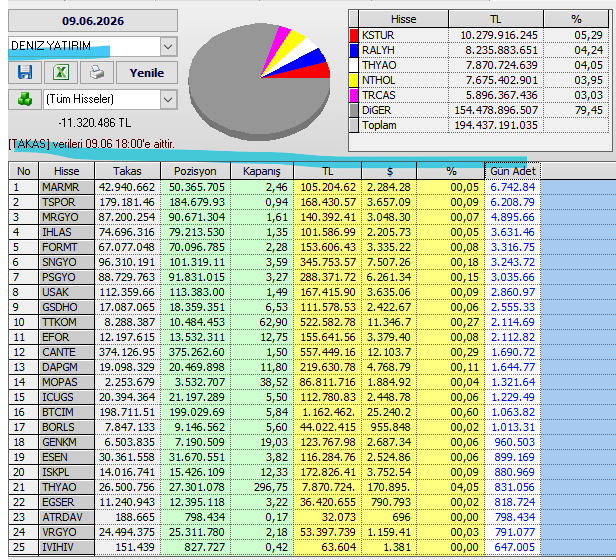
Task: Select the MRGYO stock cell
Action: click(x=67, y=217)
